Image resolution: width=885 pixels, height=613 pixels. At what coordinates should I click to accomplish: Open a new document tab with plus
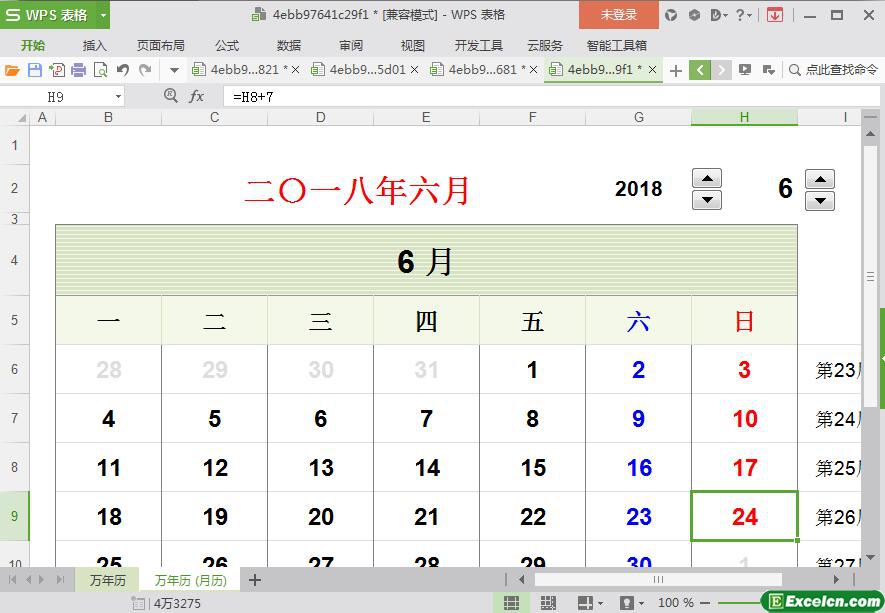tap(676, 70)
